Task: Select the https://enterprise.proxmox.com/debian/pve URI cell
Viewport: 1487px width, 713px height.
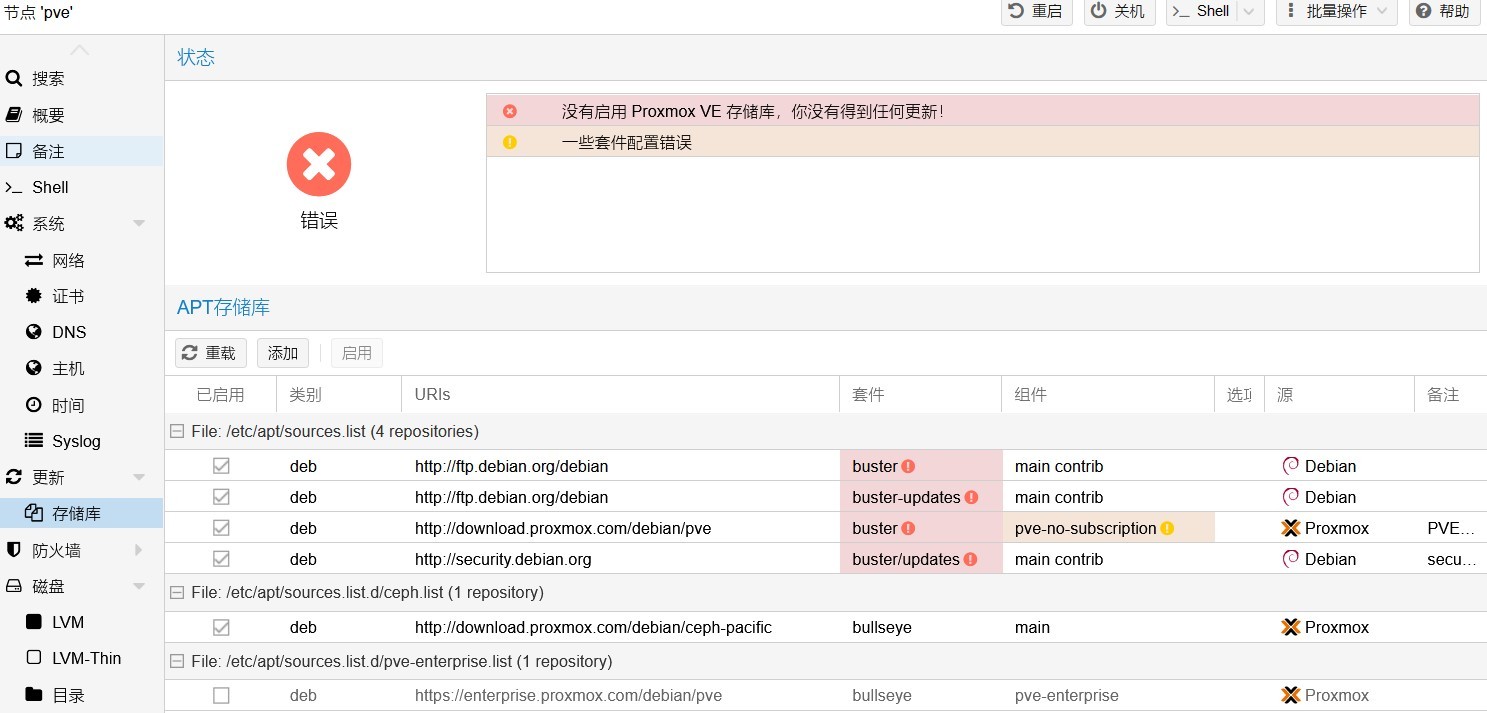Action: (x=568, y=695)
